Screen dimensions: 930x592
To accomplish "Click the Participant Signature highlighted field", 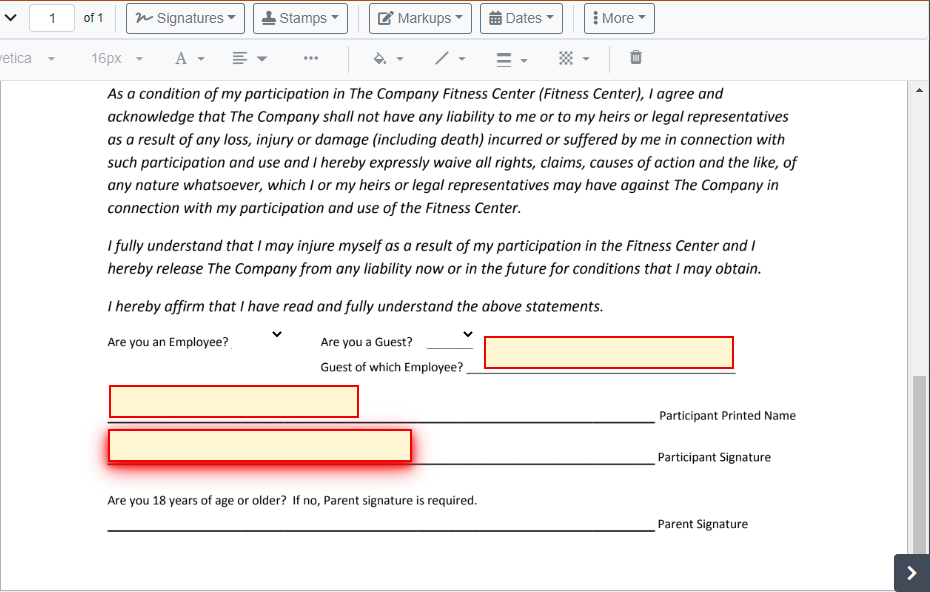I will click(259, 445).
